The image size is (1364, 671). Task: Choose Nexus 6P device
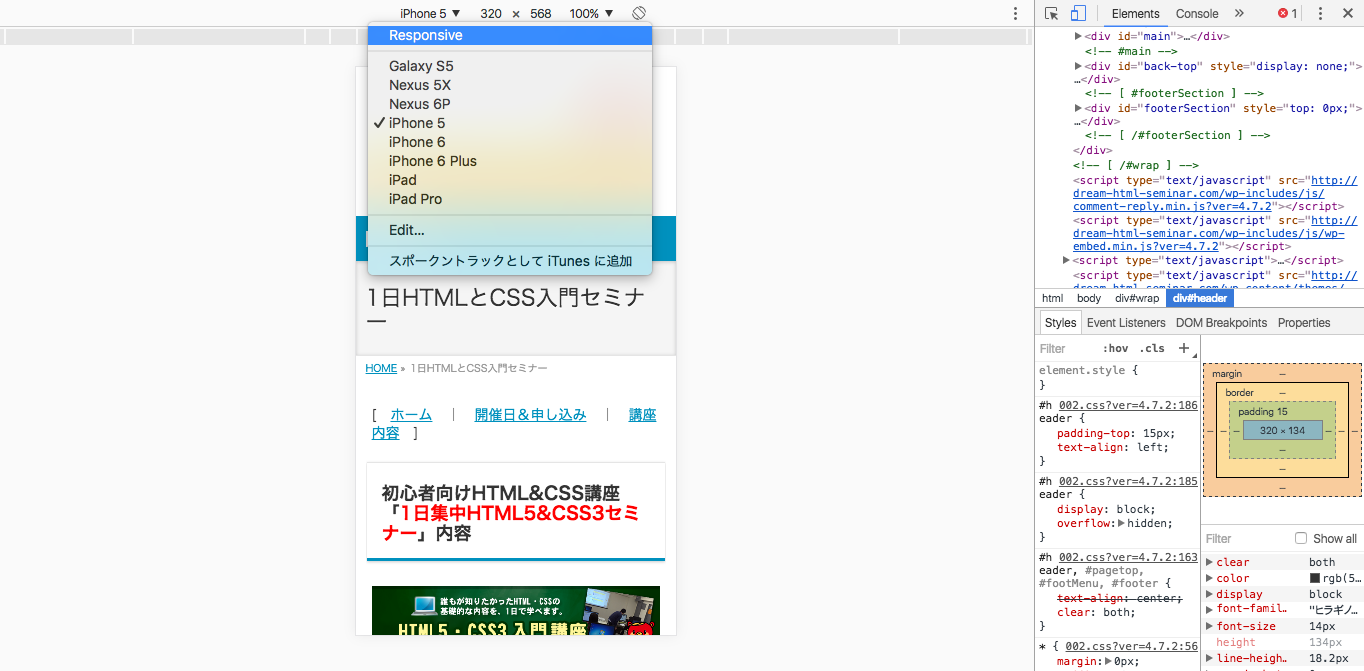509,104
